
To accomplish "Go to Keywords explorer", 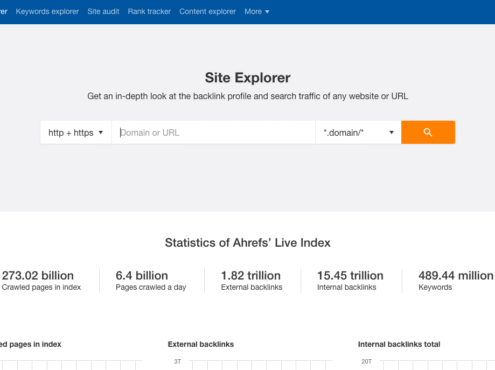I will [47, 12].
